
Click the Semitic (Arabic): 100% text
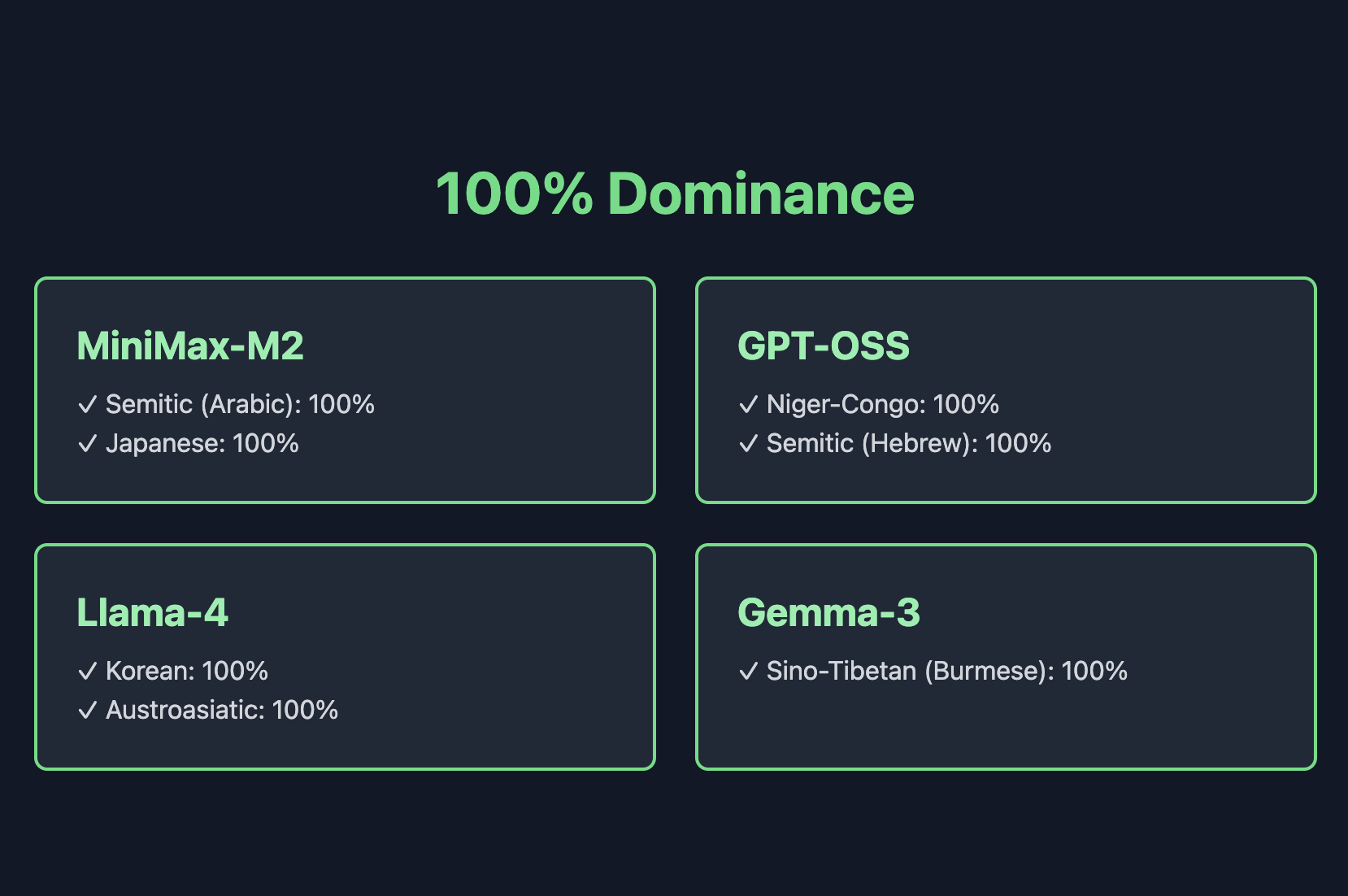pyautogui.click(x=240, y=405)
